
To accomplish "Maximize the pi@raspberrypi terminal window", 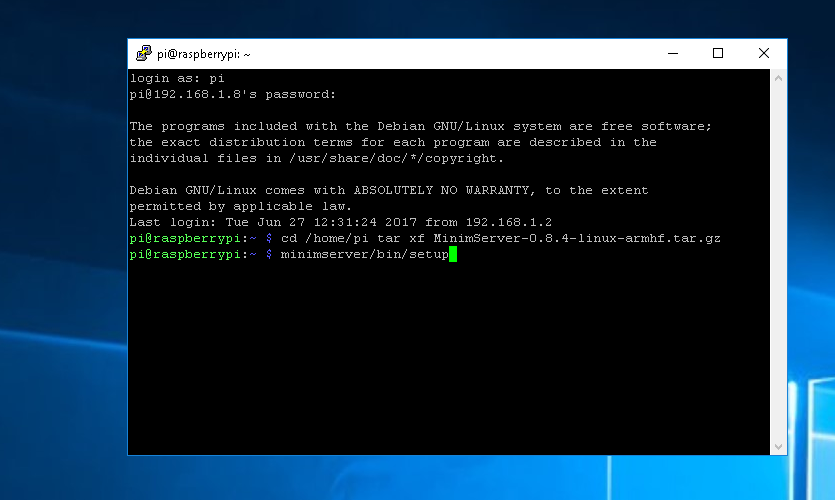I will [717, 54].
